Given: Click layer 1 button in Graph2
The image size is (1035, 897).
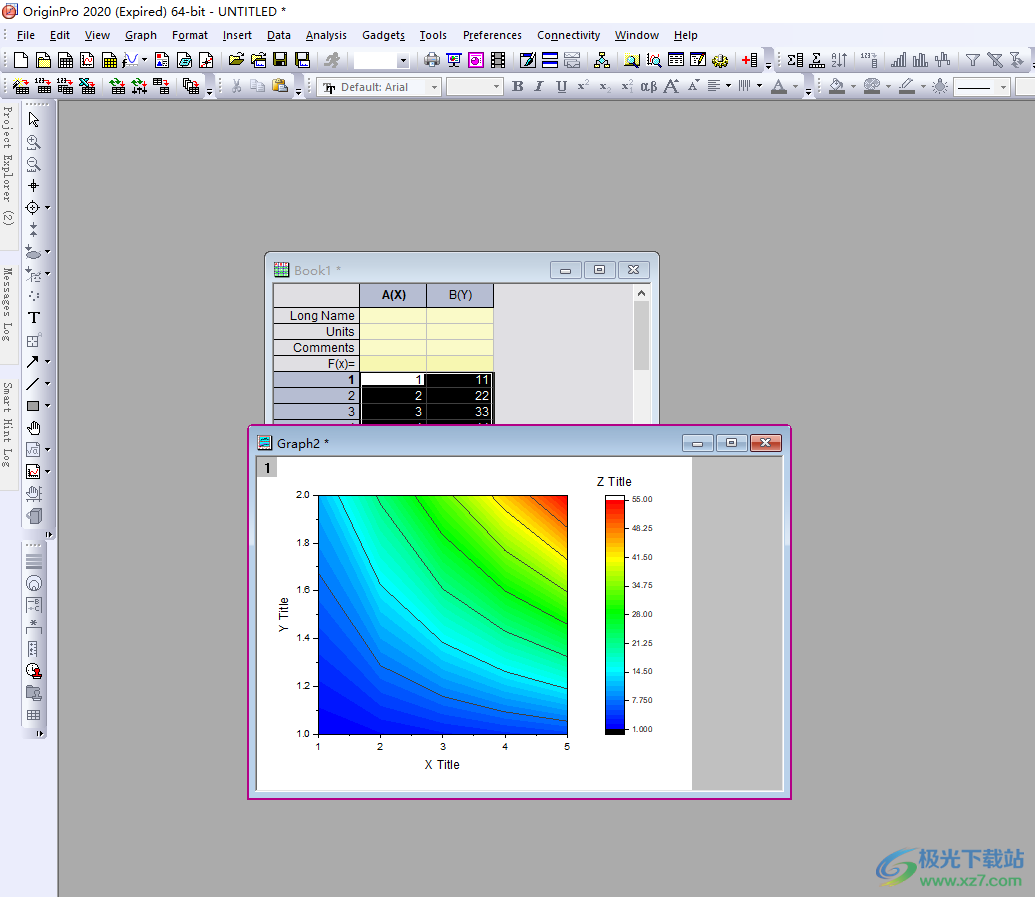Looking at the screenshot, I should click(x=267, y=467).
